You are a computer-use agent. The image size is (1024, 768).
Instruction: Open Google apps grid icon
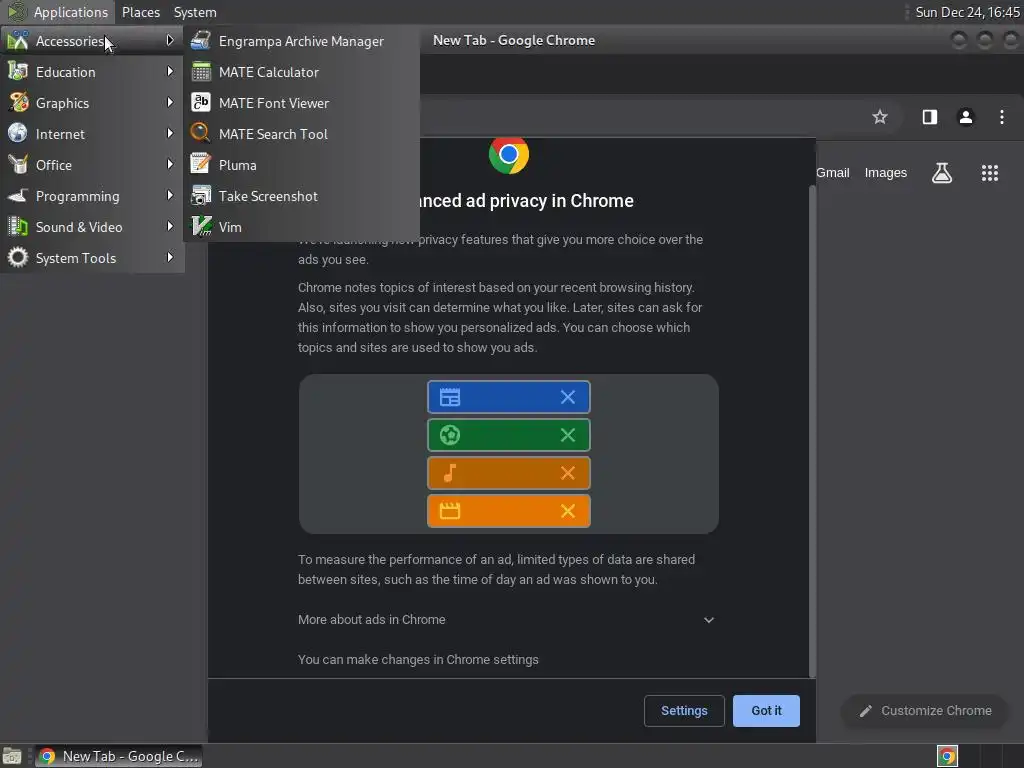989,173
